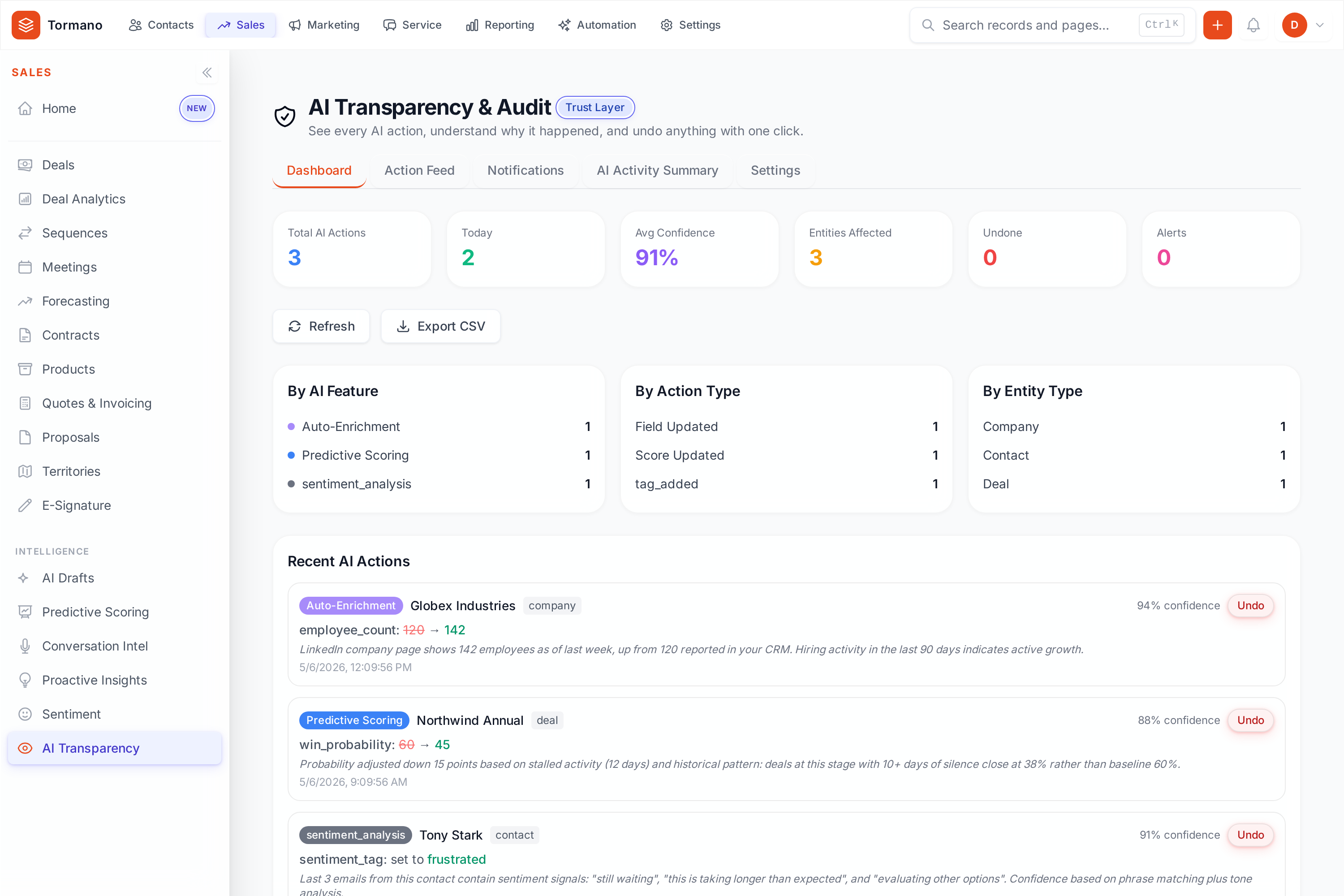The height and width of the screenshot is (896, 1344).
Task: Open Conversation Intel in sidebar
Action: (x=115, y=646)
